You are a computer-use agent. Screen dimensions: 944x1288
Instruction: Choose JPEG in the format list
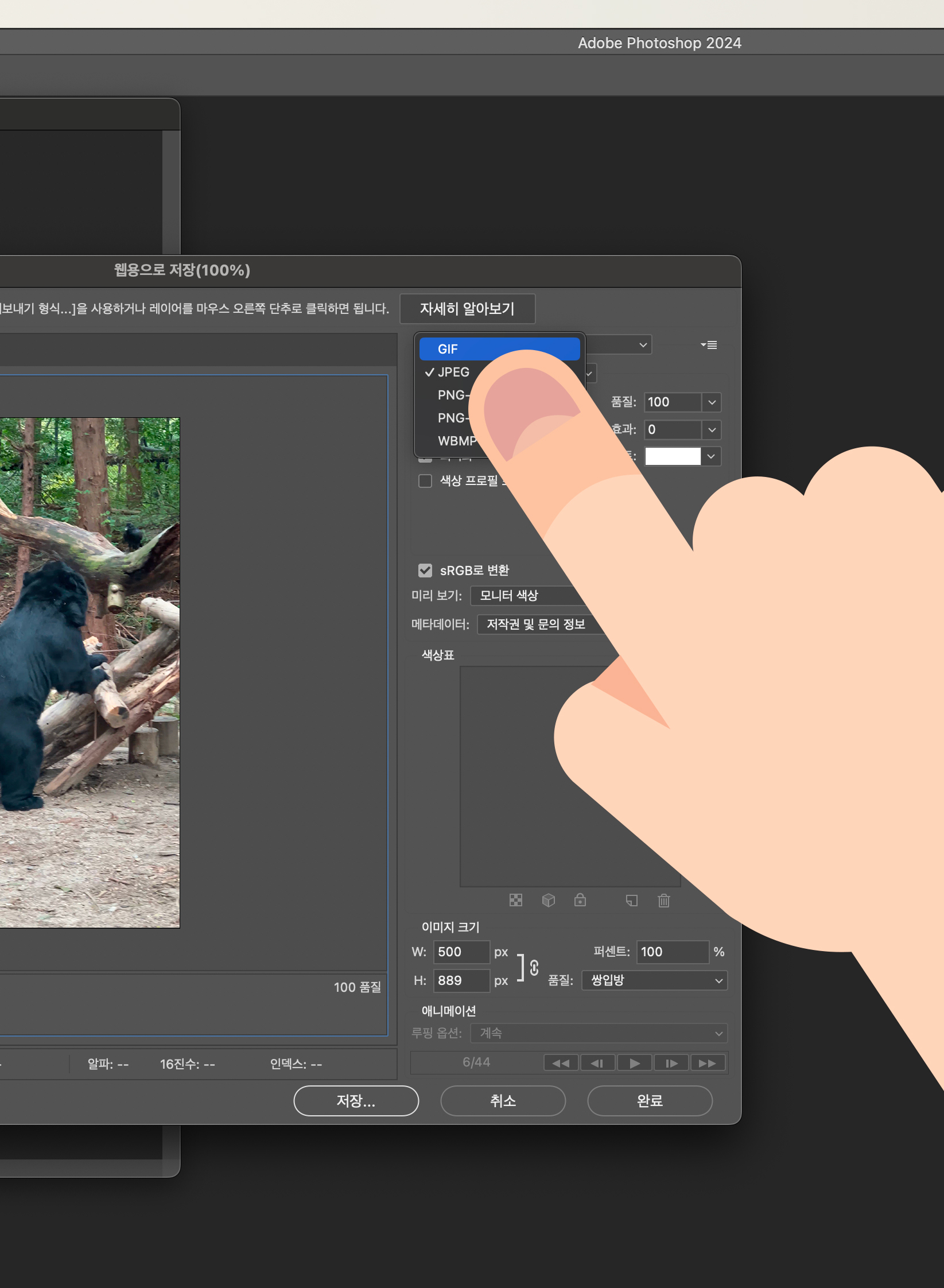[x=453, y=372]
